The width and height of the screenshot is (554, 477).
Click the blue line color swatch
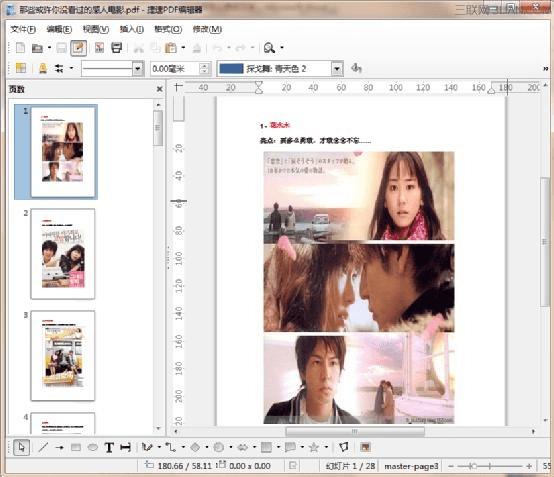click(x=231, y=69)
